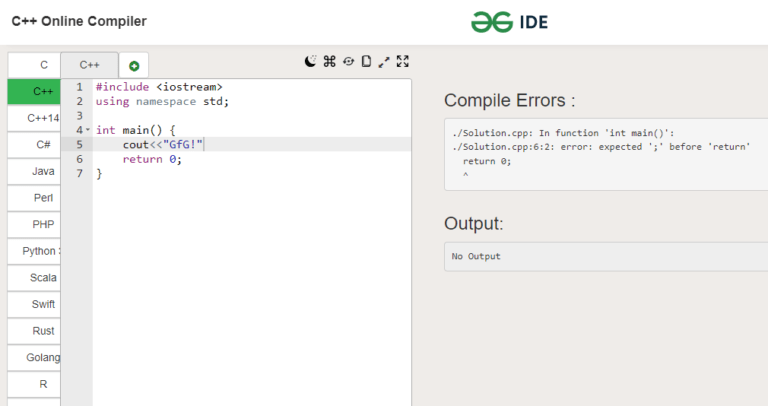
Task: Choose R in the language list
Action: coord(34,384)
